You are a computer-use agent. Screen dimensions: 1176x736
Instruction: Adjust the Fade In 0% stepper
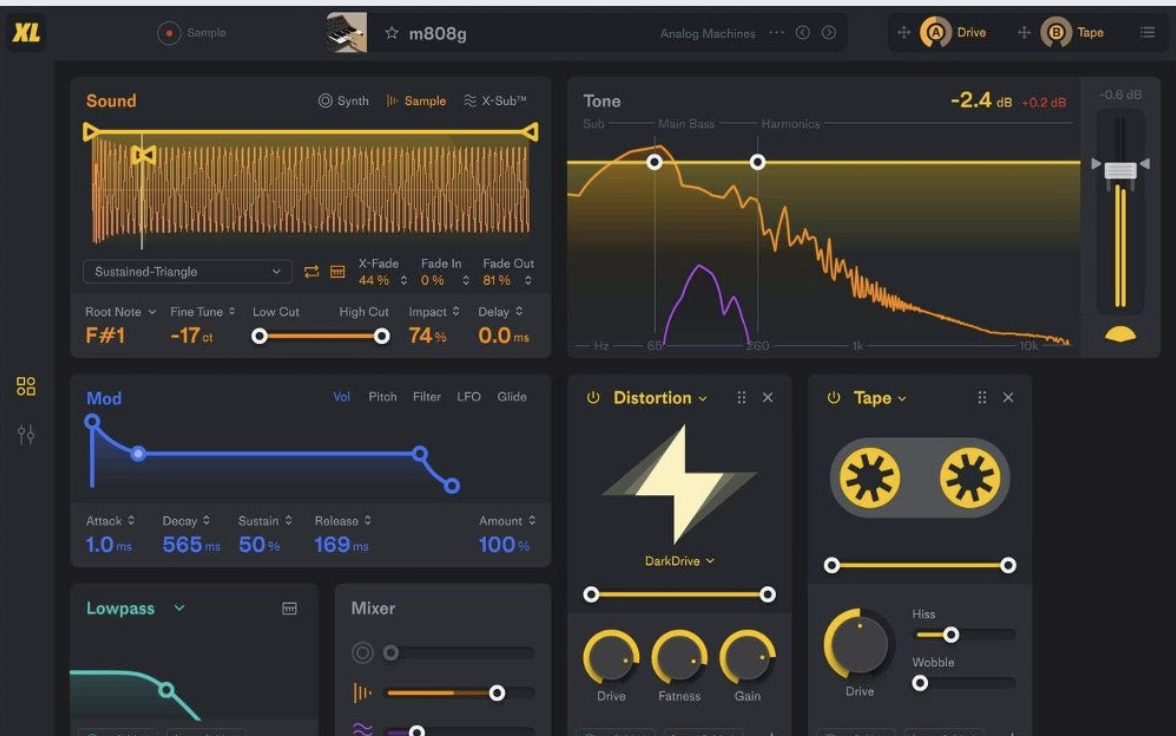[x=466, y=281]
